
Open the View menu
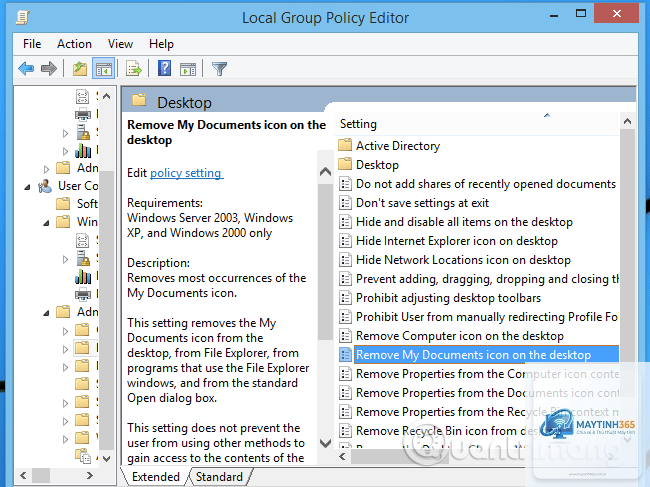120,44
